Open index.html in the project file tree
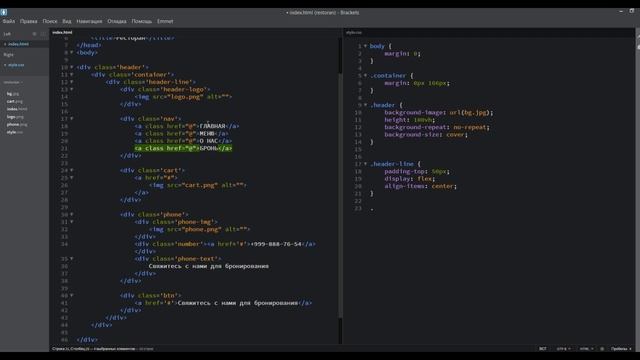This screenshot has height=360, width=640. 17,109
